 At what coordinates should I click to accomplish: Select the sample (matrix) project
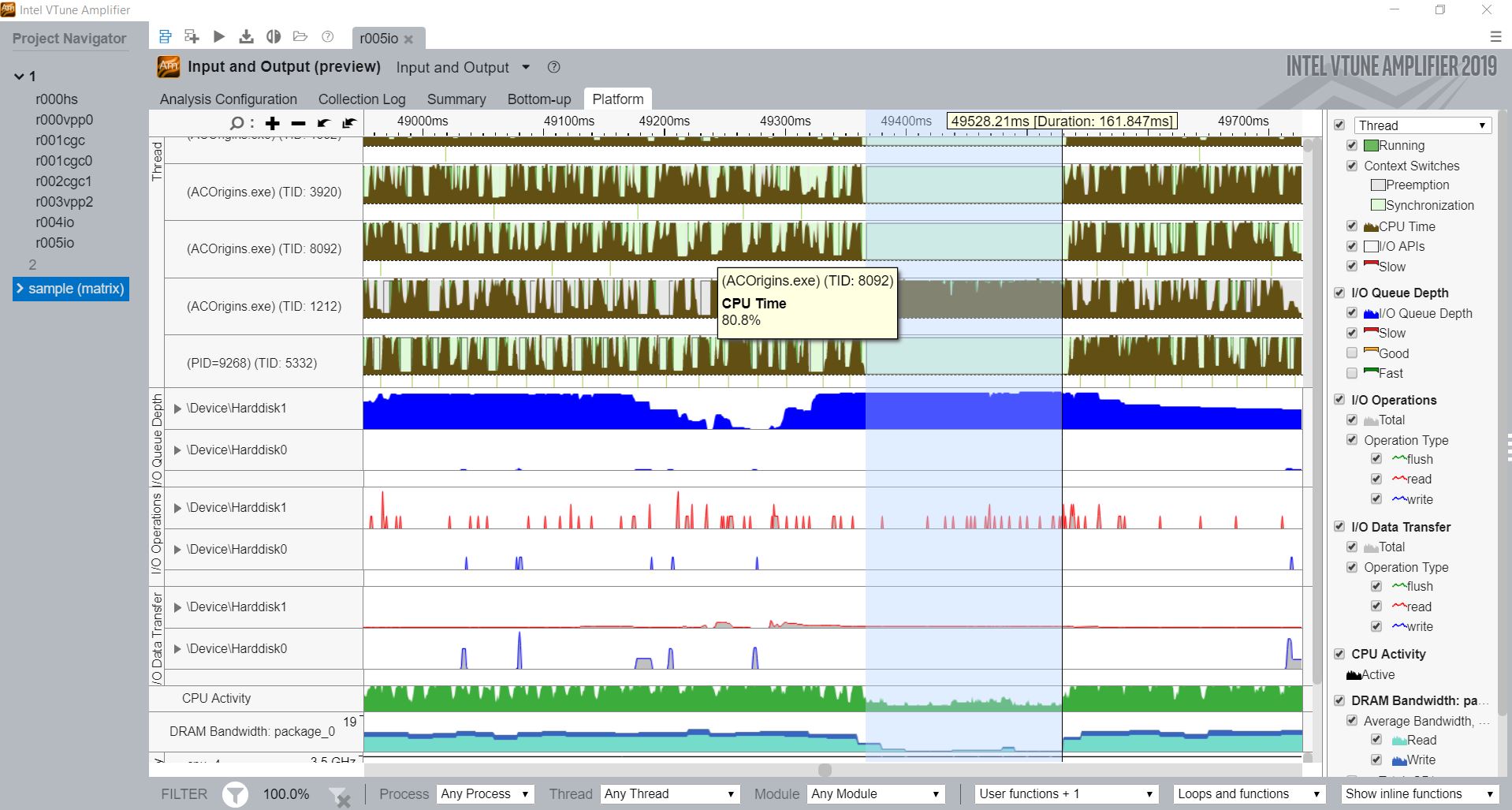click(x=76, y=289)
